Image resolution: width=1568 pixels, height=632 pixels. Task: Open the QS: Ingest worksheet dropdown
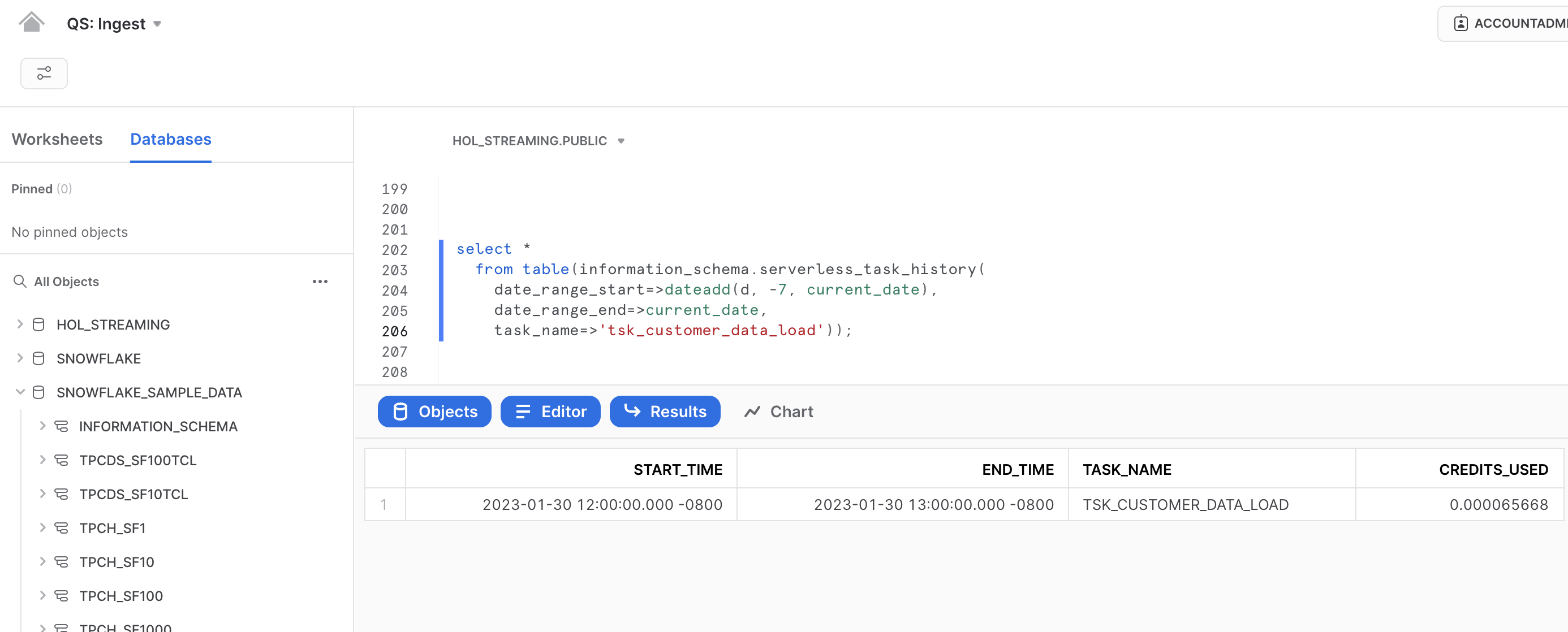[x=157, y=24]
